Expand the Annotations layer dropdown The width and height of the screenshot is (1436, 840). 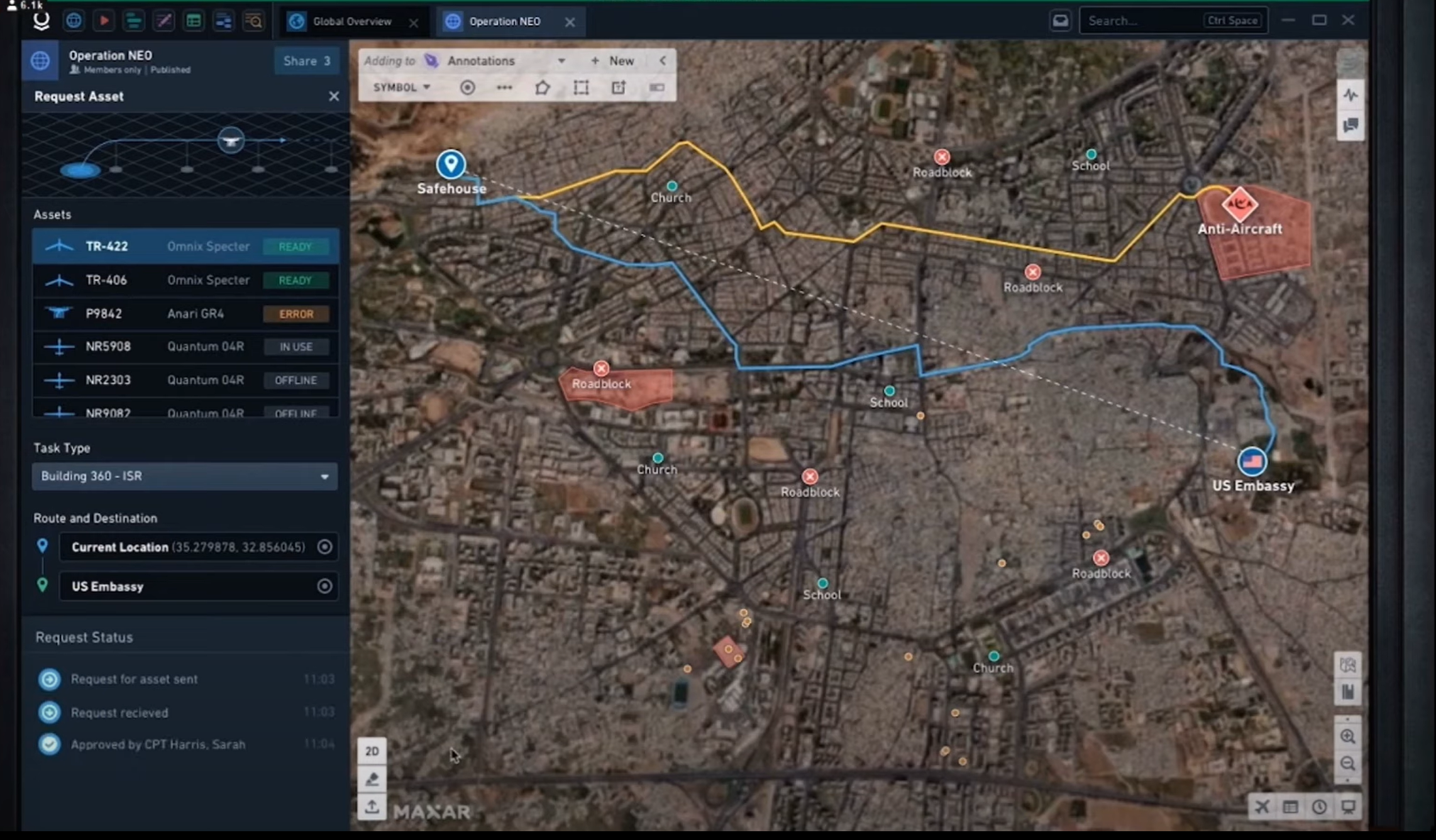(x=561, y=61)
